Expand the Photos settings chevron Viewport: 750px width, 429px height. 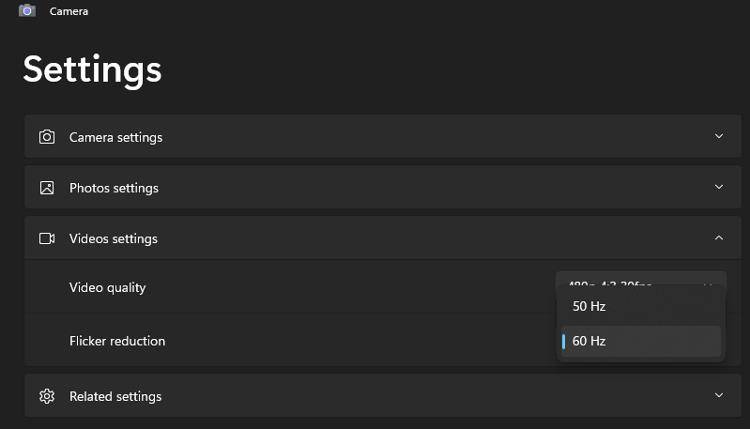coord(719,188)
